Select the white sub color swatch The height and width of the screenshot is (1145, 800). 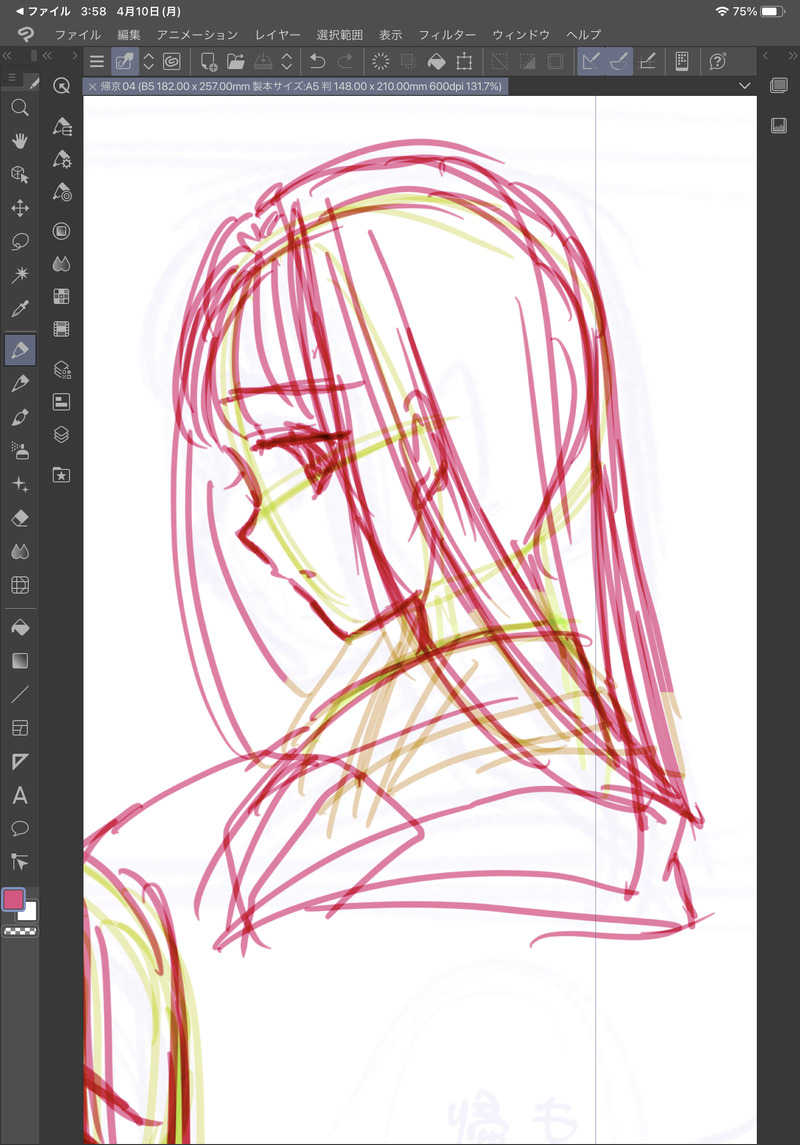[x=29, y=911]
